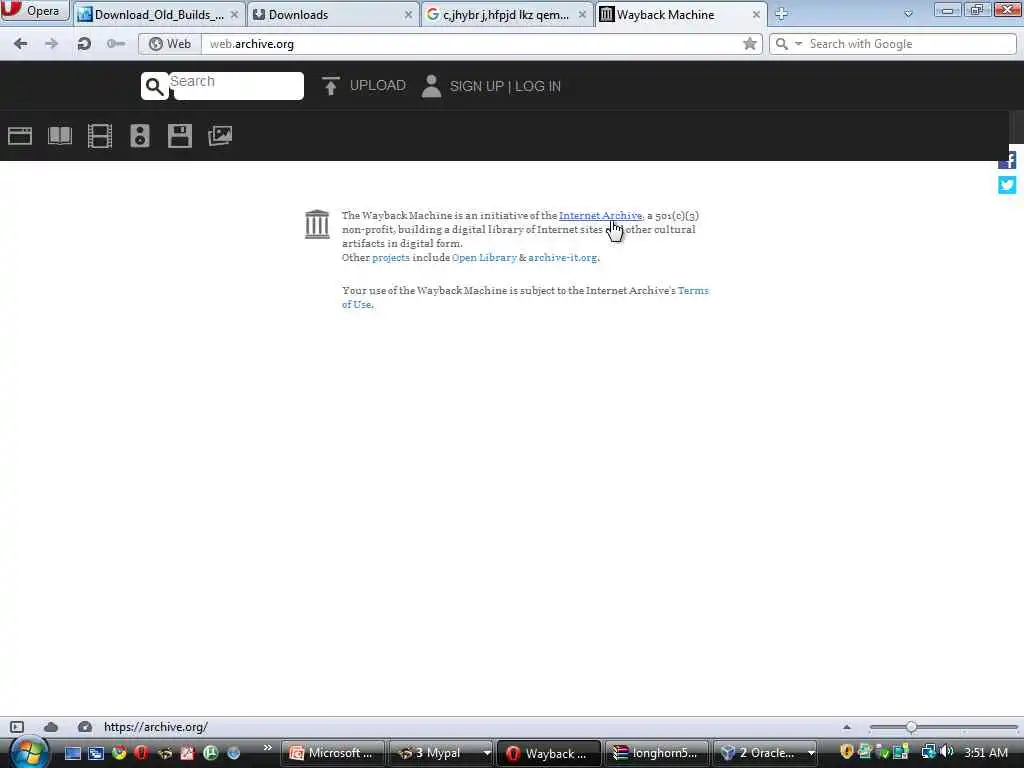
Task: Close the Download_Old_Builds tab
Action: tap(234, 14)
